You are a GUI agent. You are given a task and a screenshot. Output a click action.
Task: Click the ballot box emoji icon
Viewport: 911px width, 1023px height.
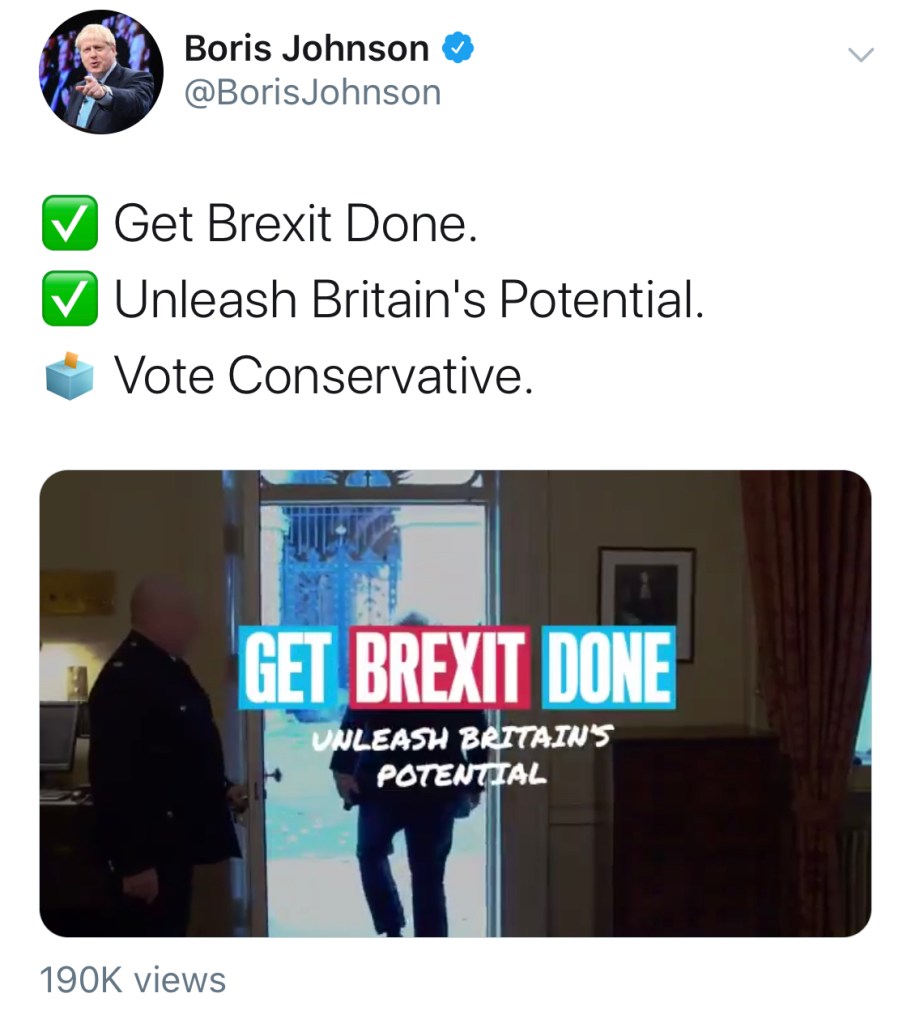[69, 375]
